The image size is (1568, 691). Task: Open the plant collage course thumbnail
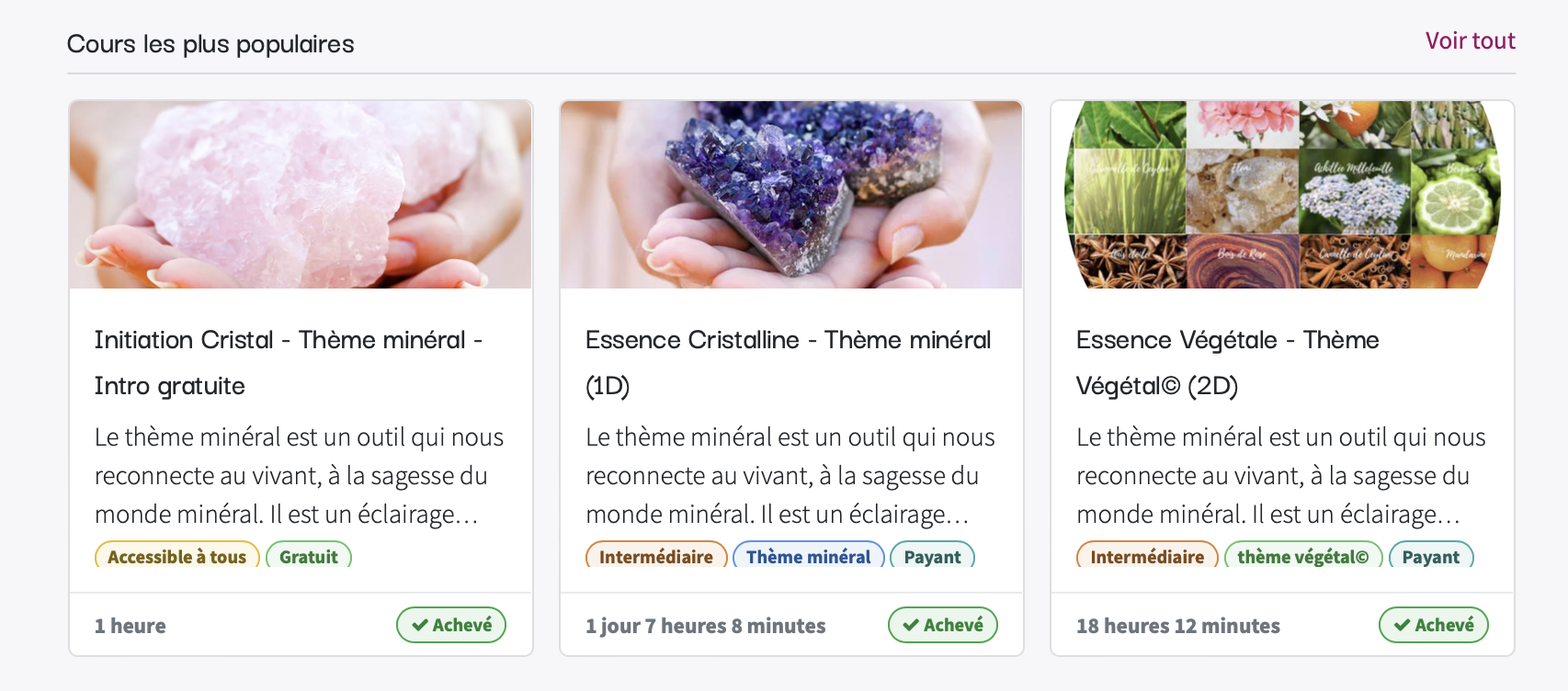pos(1282,195)
